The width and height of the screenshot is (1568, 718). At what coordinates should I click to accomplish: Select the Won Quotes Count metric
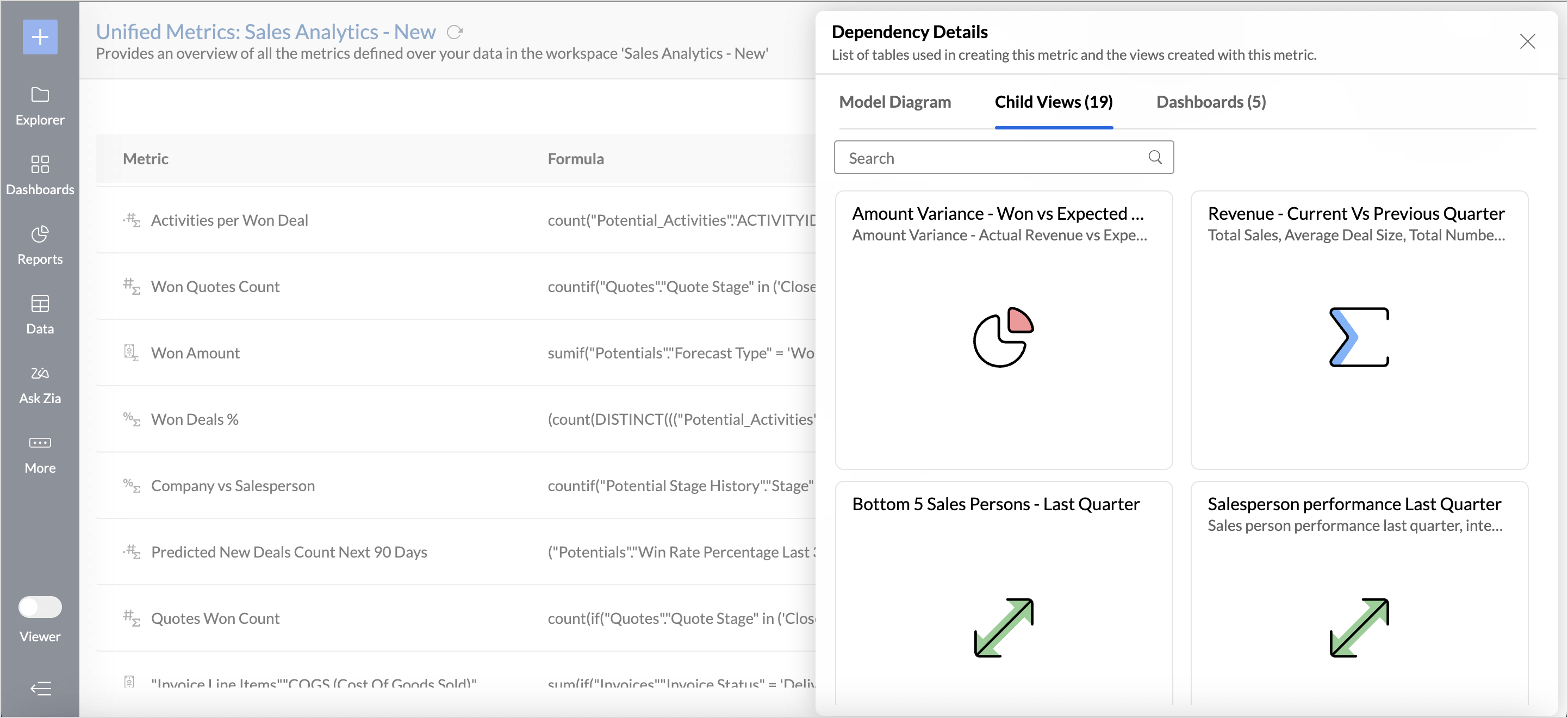[215, 286]
